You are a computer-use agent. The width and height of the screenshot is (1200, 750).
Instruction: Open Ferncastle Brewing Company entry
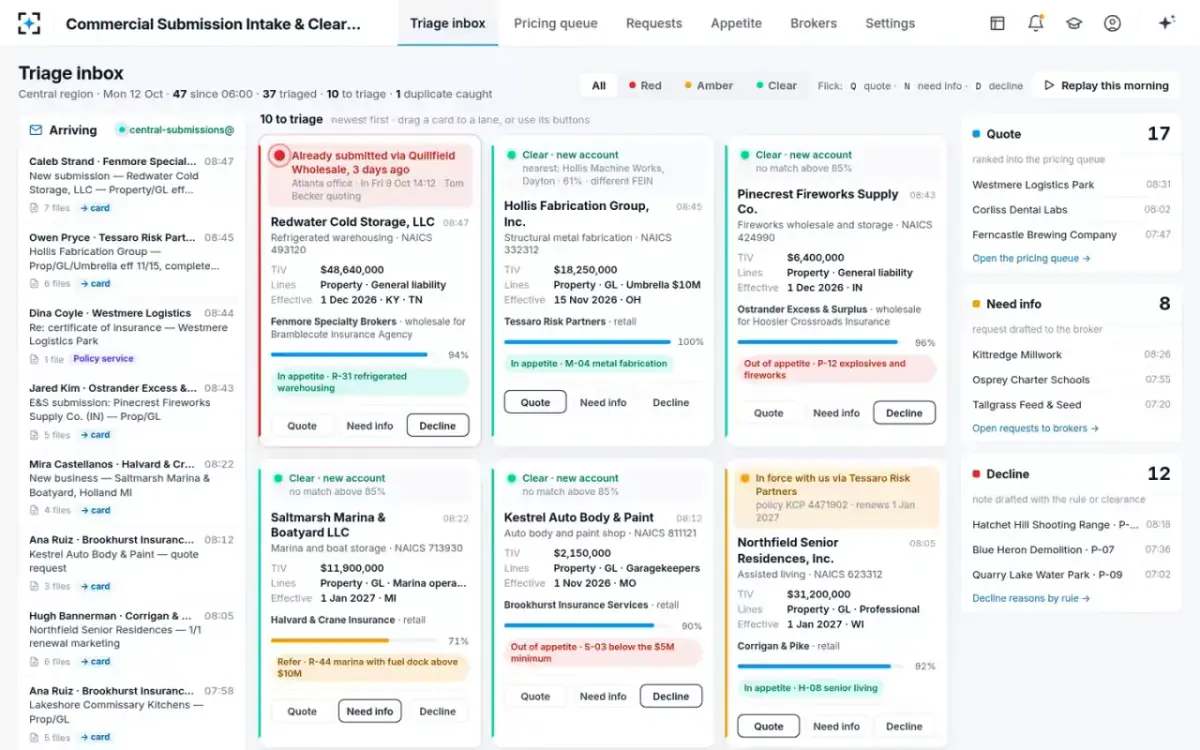[1071, 235]
